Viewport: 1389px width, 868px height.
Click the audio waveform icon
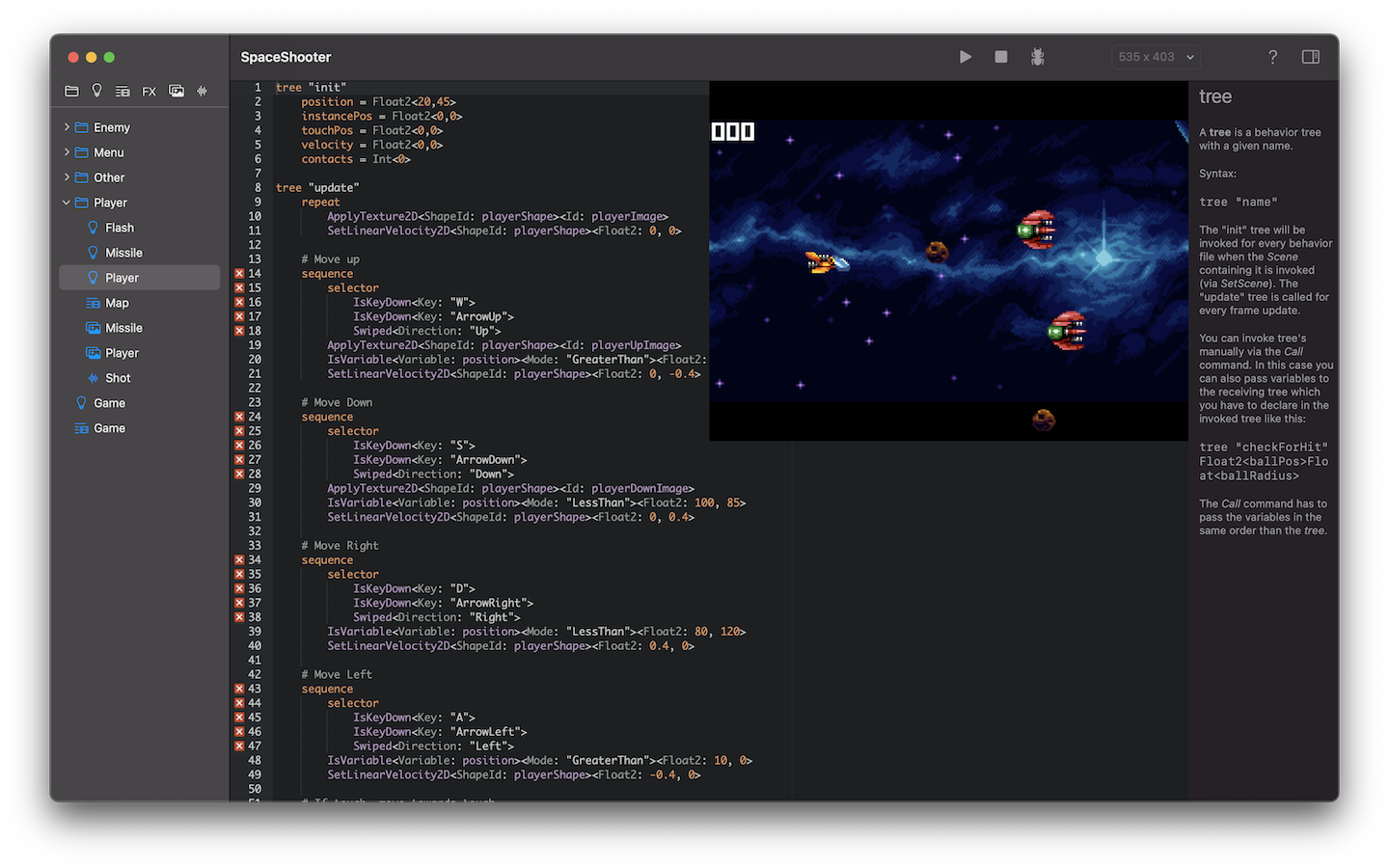pyautogui.click(x=203, y=91)
